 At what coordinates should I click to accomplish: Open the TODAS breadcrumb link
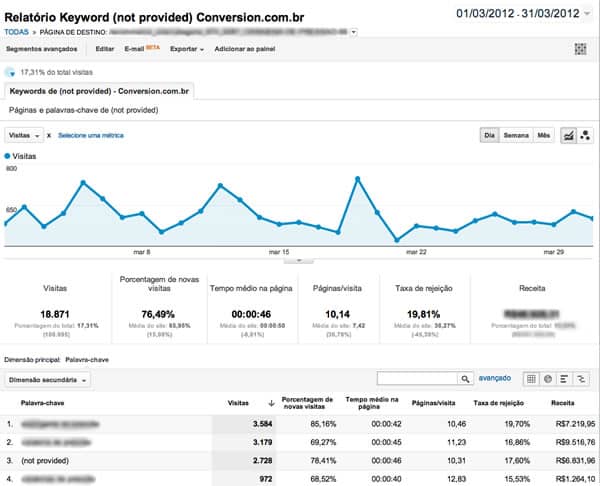click(x=16, y=32)
